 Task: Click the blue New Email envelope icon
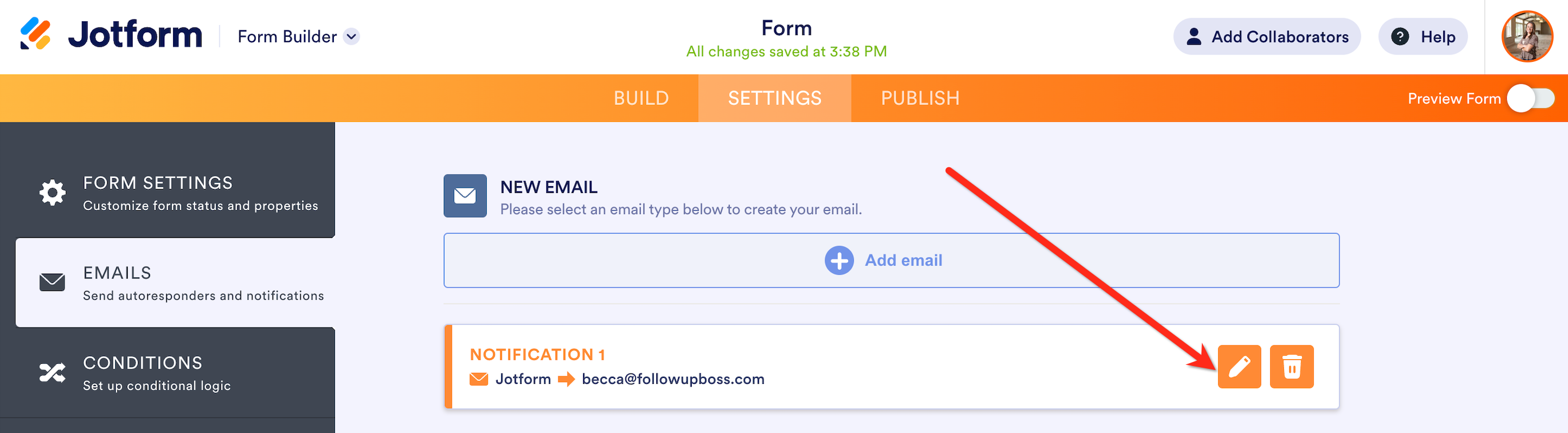point(465,195)
